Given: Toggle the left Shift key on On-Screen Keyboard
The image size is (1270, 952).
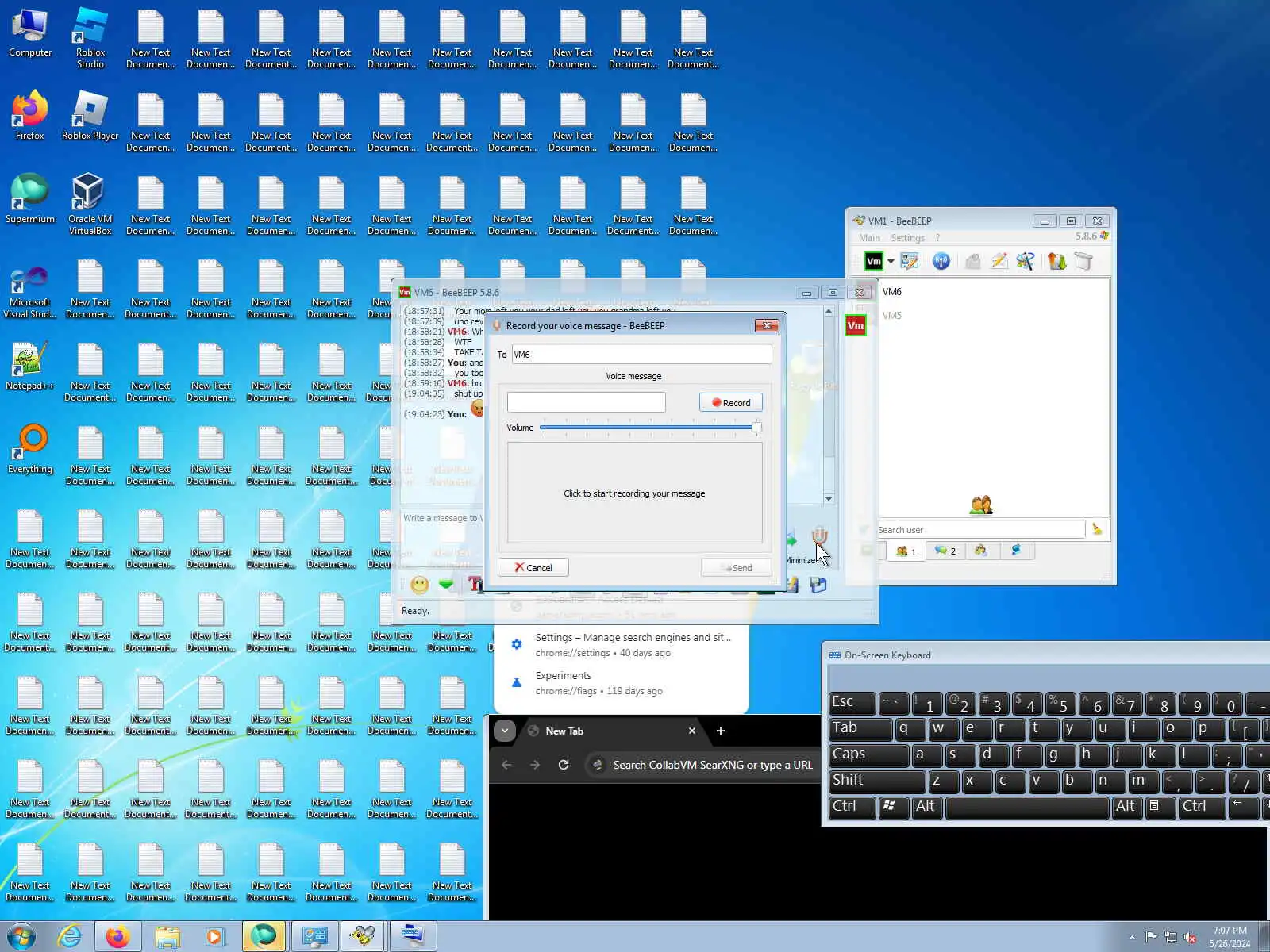Looking at the screenshot, I should pyautogui.click(x=877, y=781).
